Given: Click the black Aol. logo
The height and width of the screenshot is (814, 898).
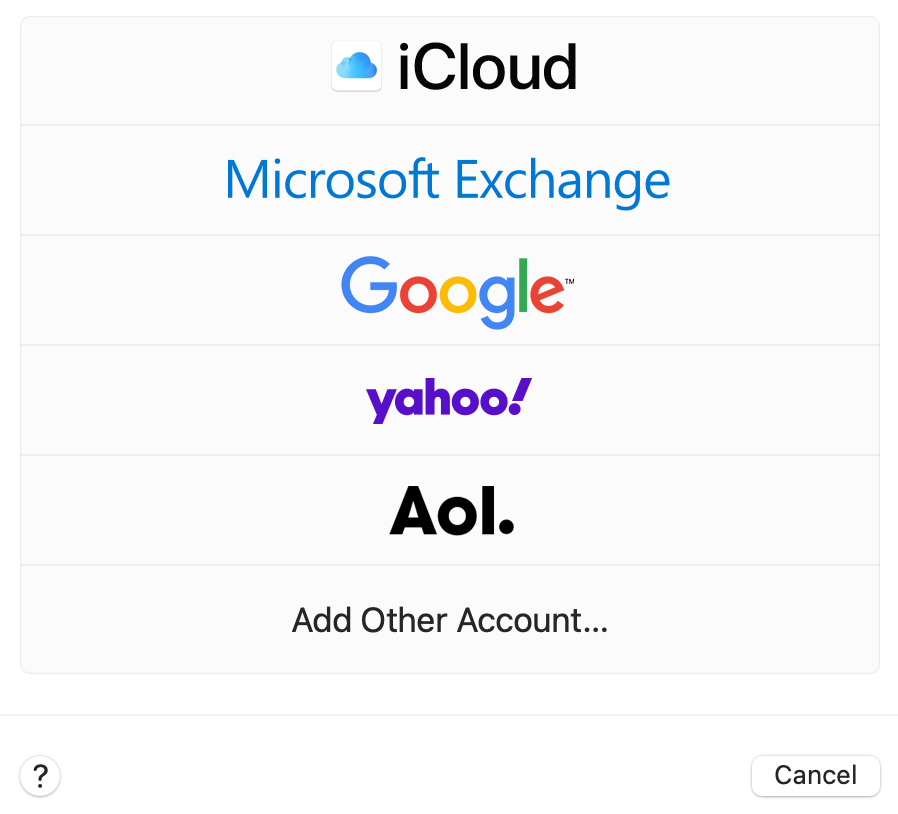Looking at the screenshot, I should 451,511.
